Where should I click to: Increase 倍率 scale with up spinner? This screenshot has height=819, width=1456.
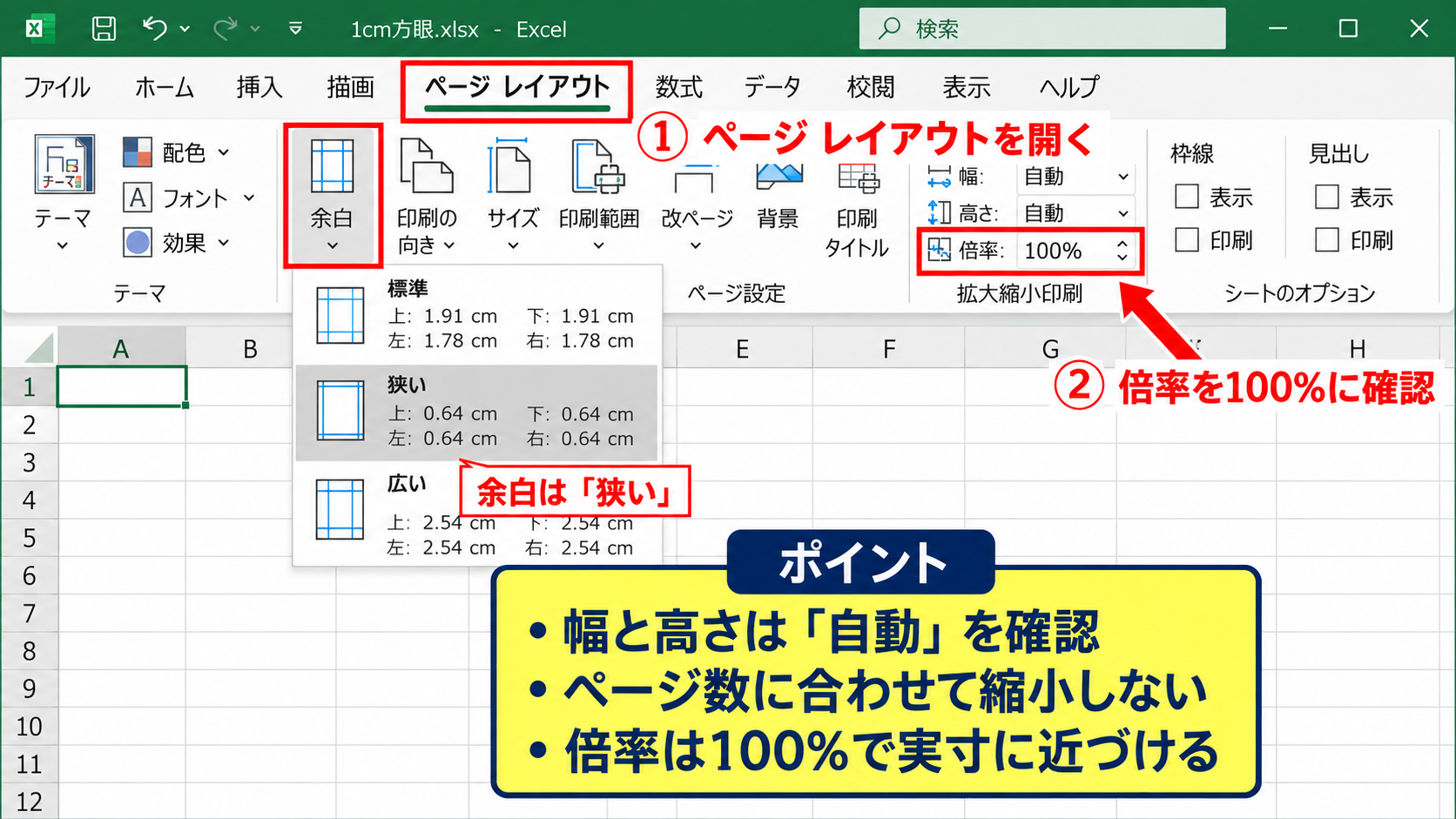[1122, 245]
